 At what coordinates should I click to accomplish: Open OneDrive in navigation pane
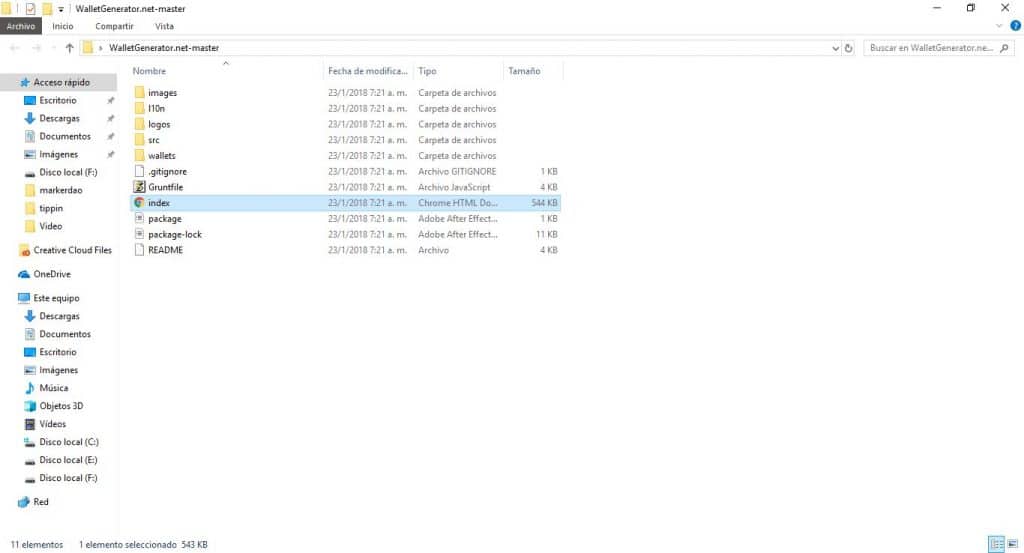coord(52,274)
